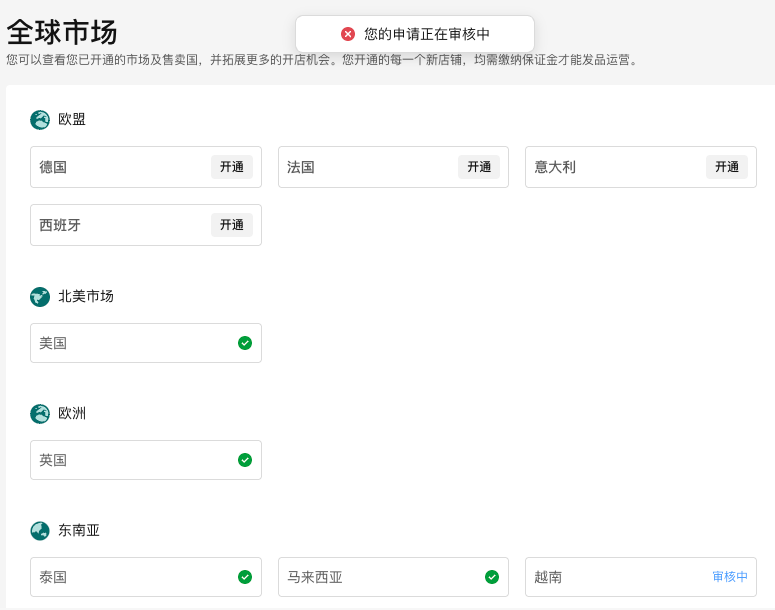
Task: Click the 东南亚 section heading
Action: 79,530
